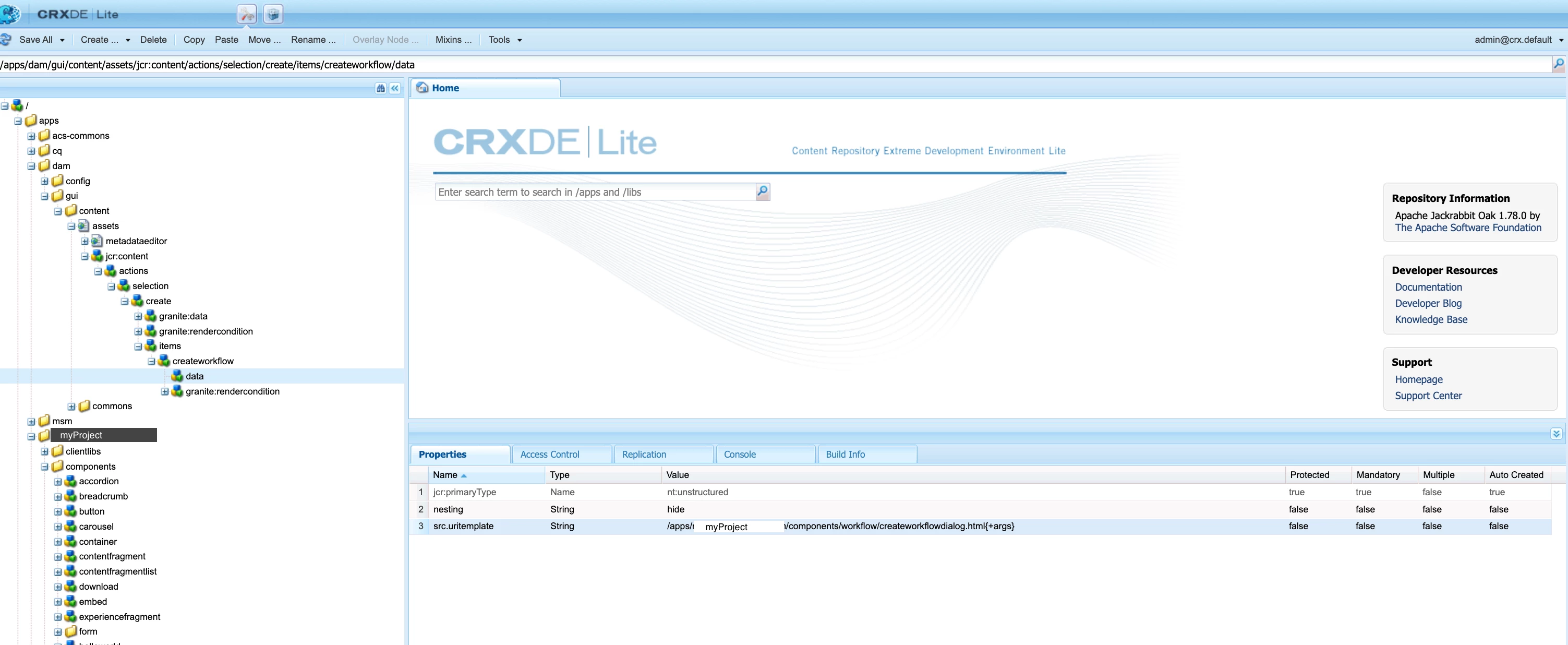
Task: Click the tools (wrench) icon in header
Action: coord(247,14)
